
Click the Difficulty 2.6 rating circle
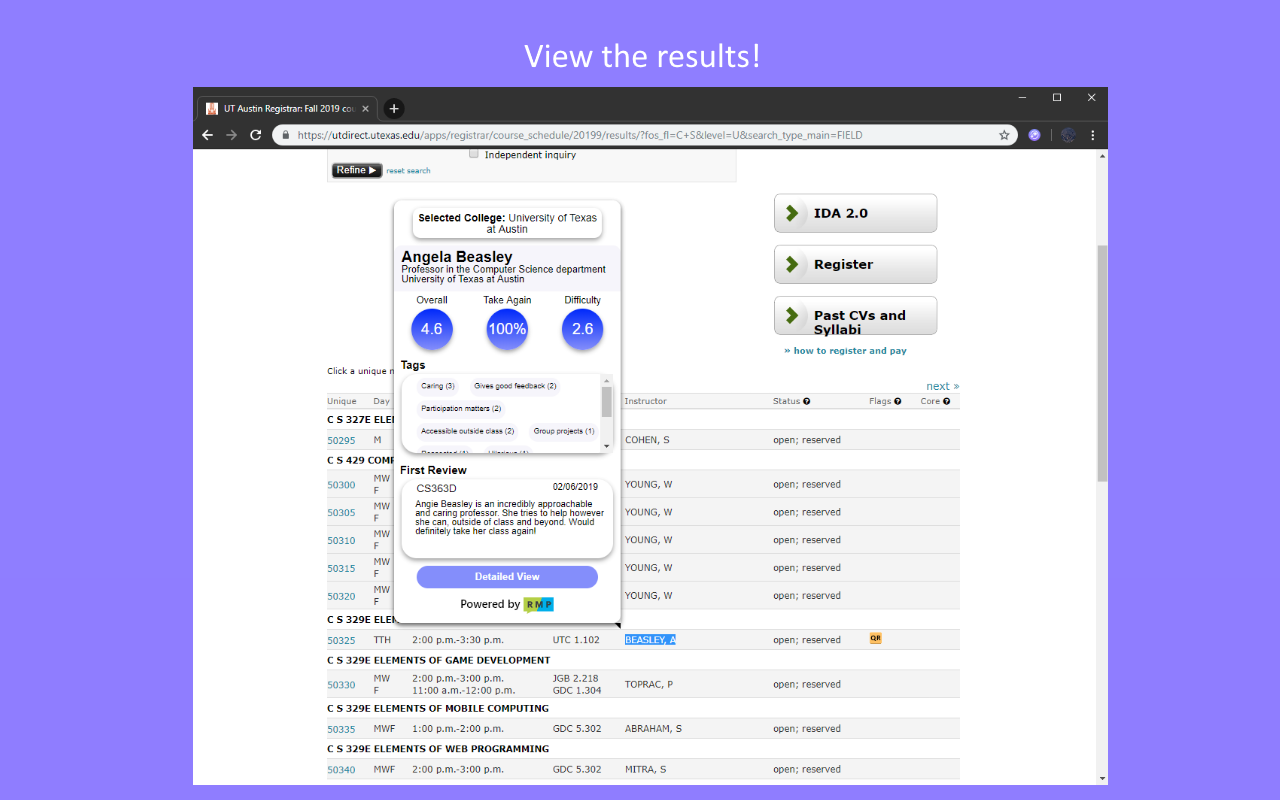pos(582,329)
